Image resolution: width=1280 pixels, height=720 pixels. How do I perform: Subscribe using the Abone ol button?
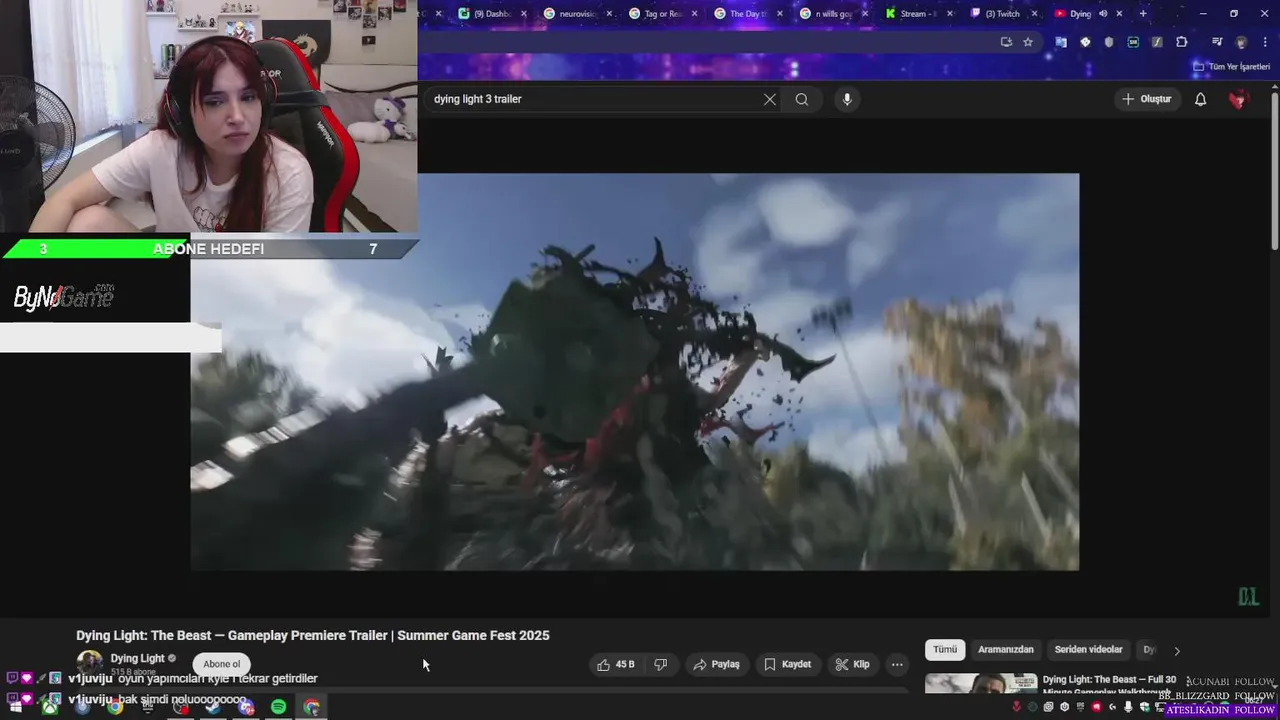(221, 664)
